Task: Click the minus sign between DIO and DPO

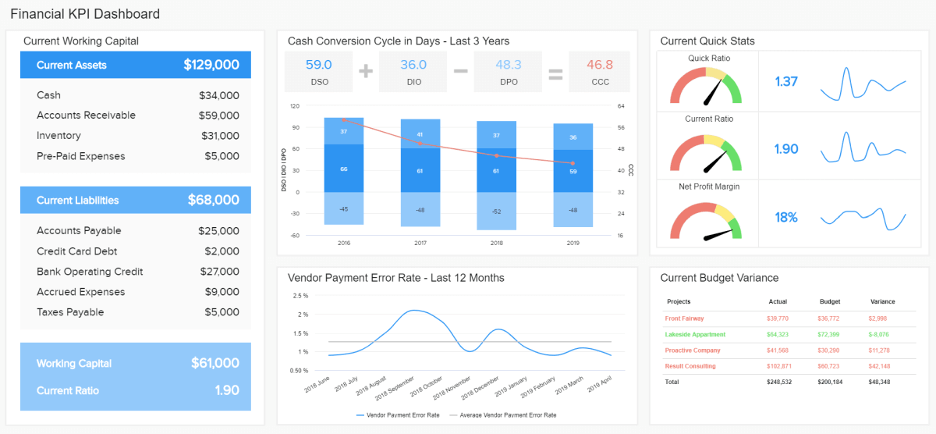Action: pos(460,71)
